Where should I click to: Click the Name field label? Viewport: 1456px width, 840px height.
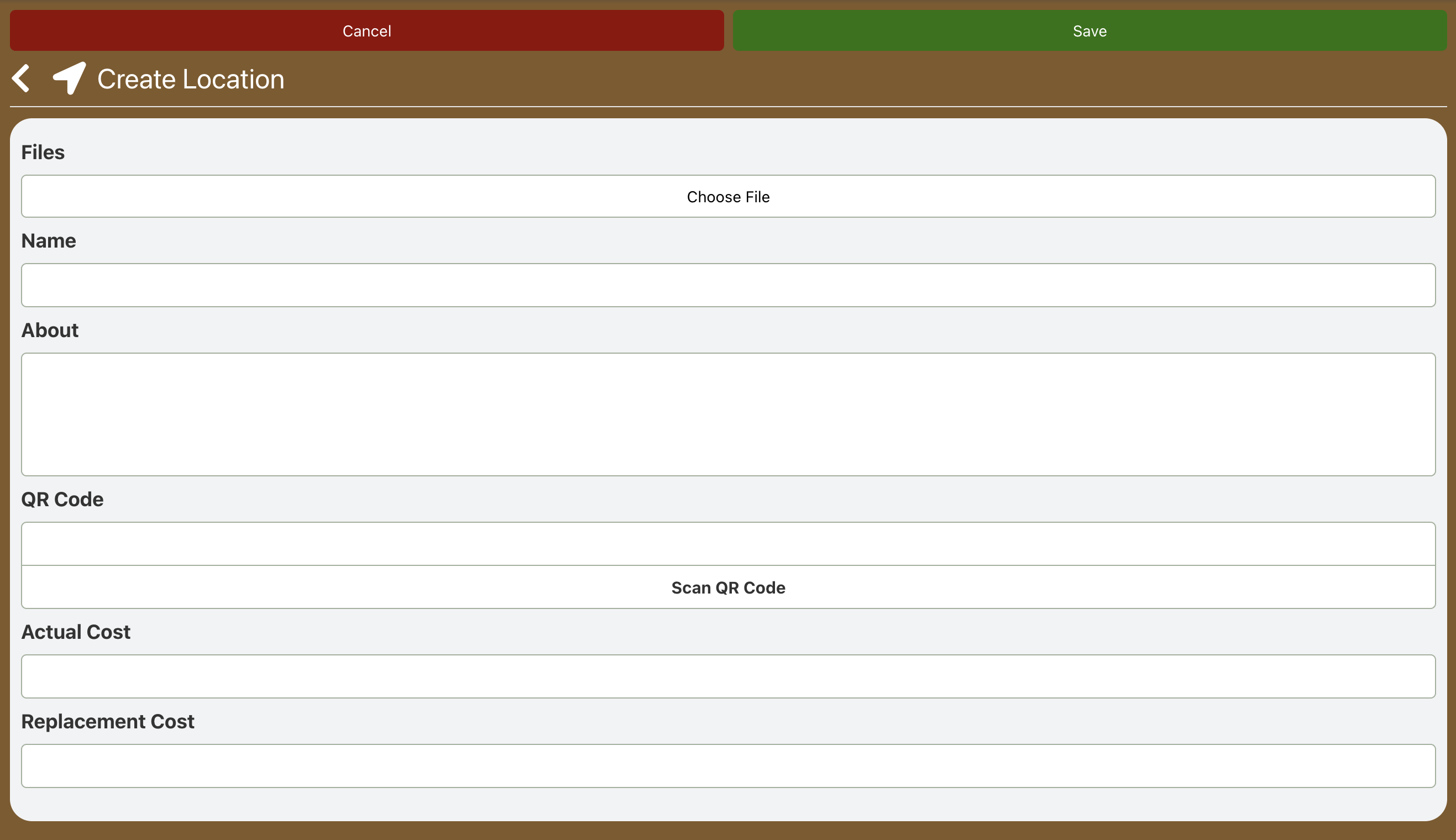49,240
